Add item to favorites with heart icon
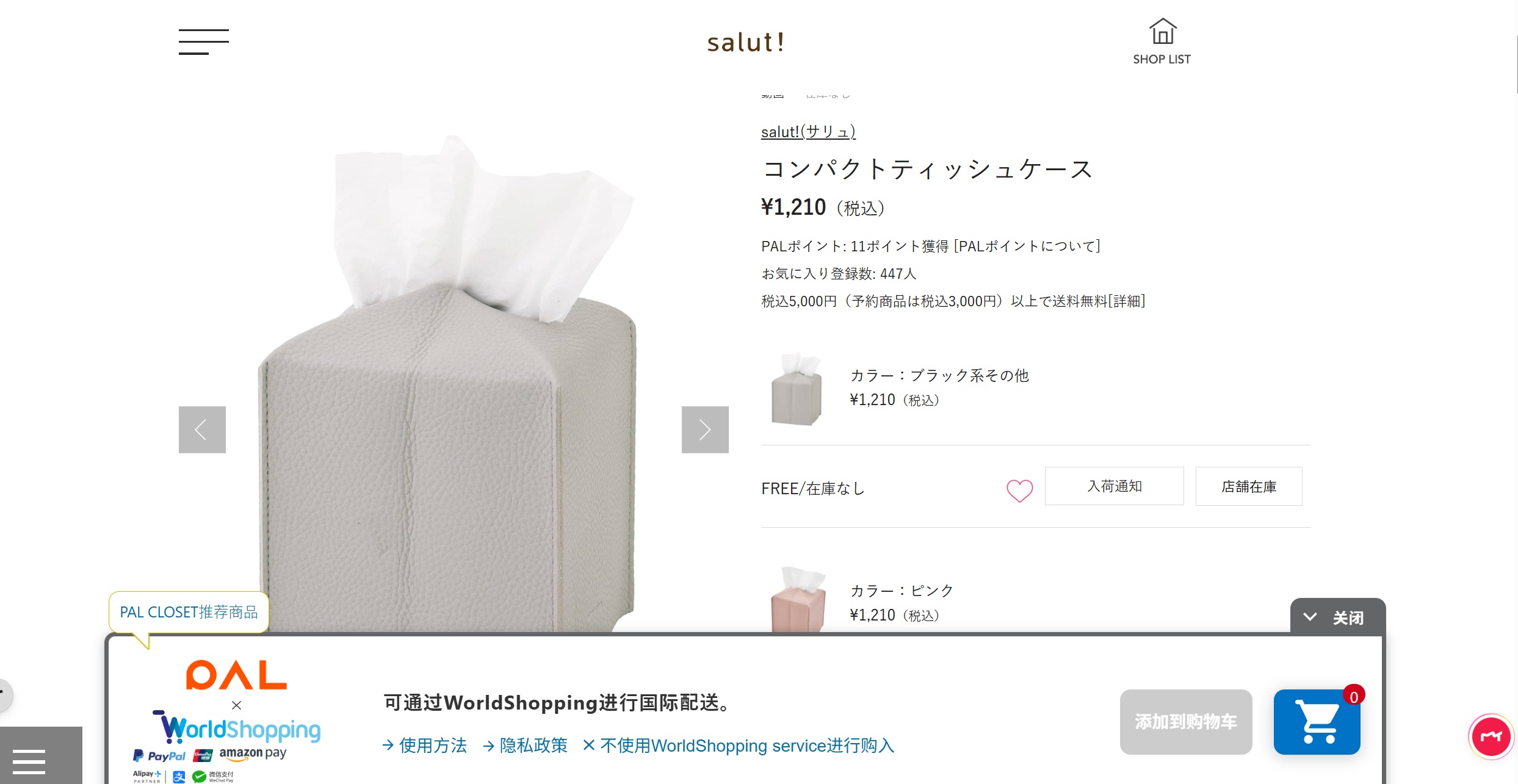The width and height of the screenshot is (1518, 784). point(1019,490)
